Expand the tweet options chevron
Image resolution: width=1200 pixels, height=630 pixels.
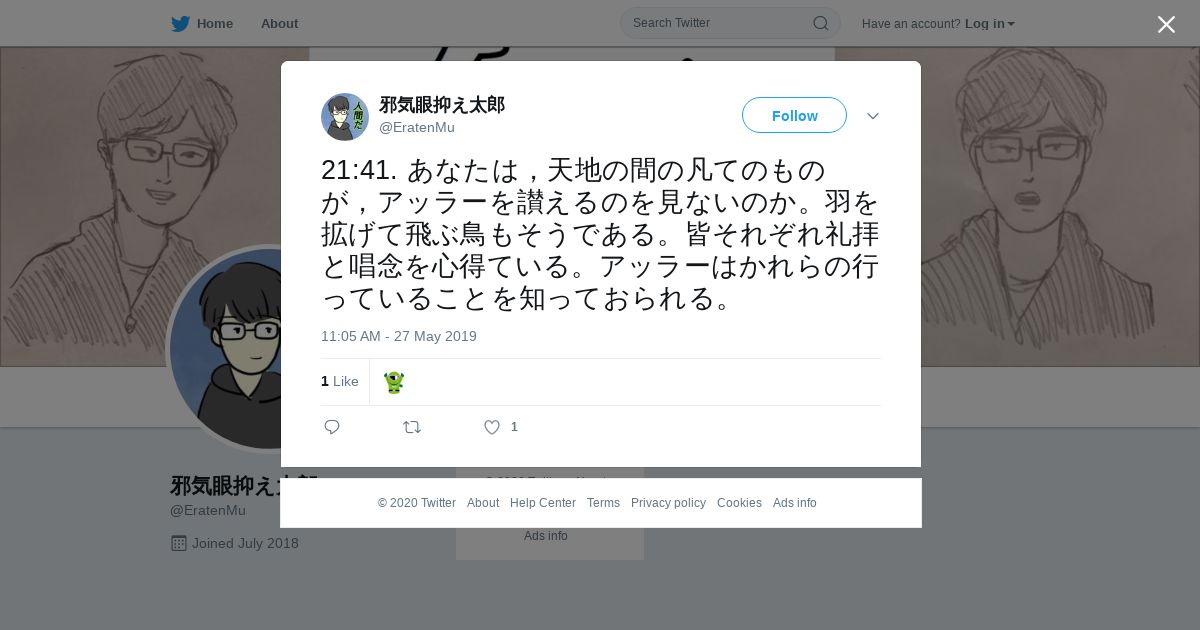(x=873, y=116)
